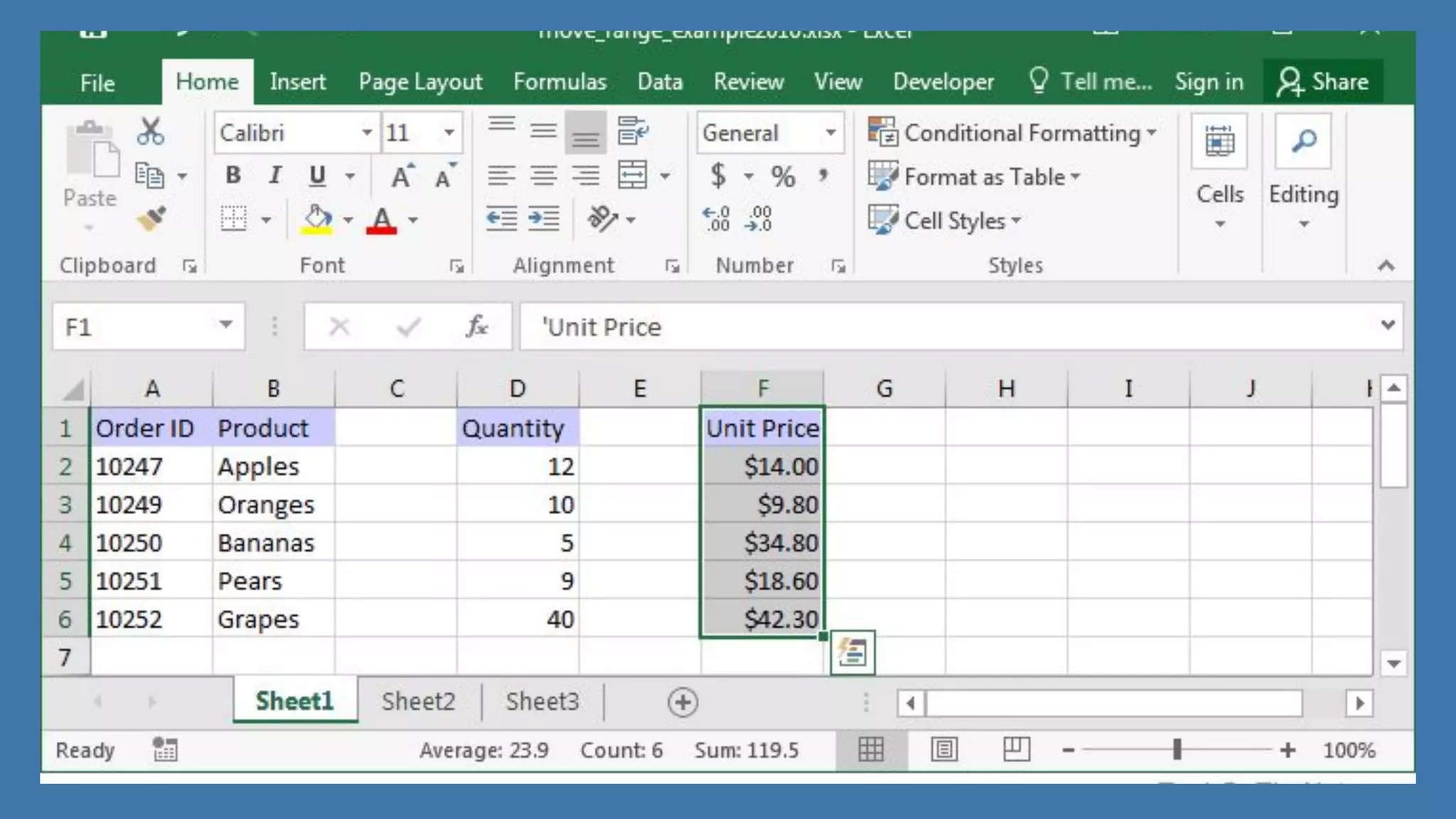
Task: Click the Insert Function fx icon
Action: (x=477, y=327)
